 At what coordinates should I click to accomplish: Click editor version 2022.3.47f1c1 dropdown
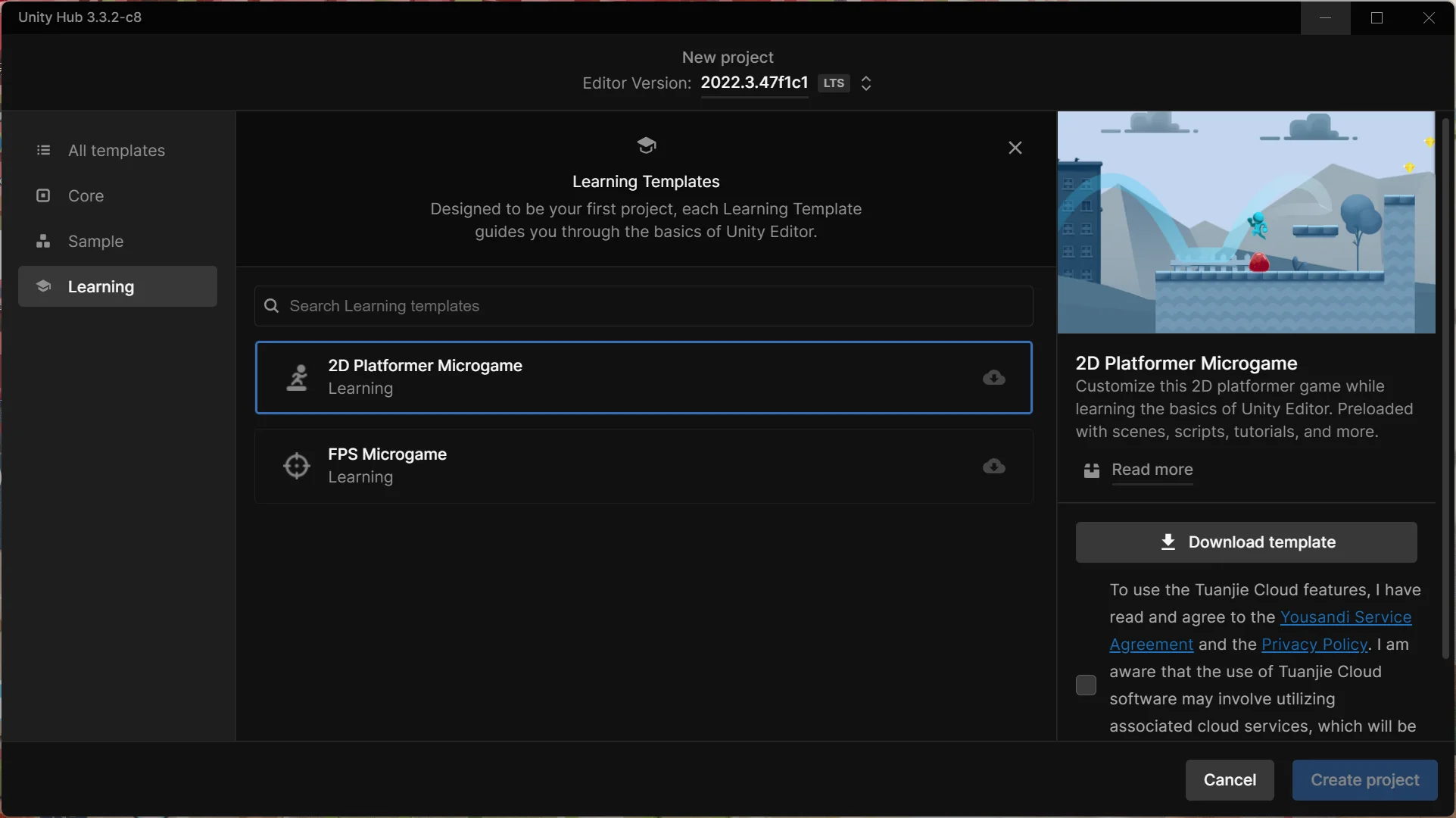(754, 83)
